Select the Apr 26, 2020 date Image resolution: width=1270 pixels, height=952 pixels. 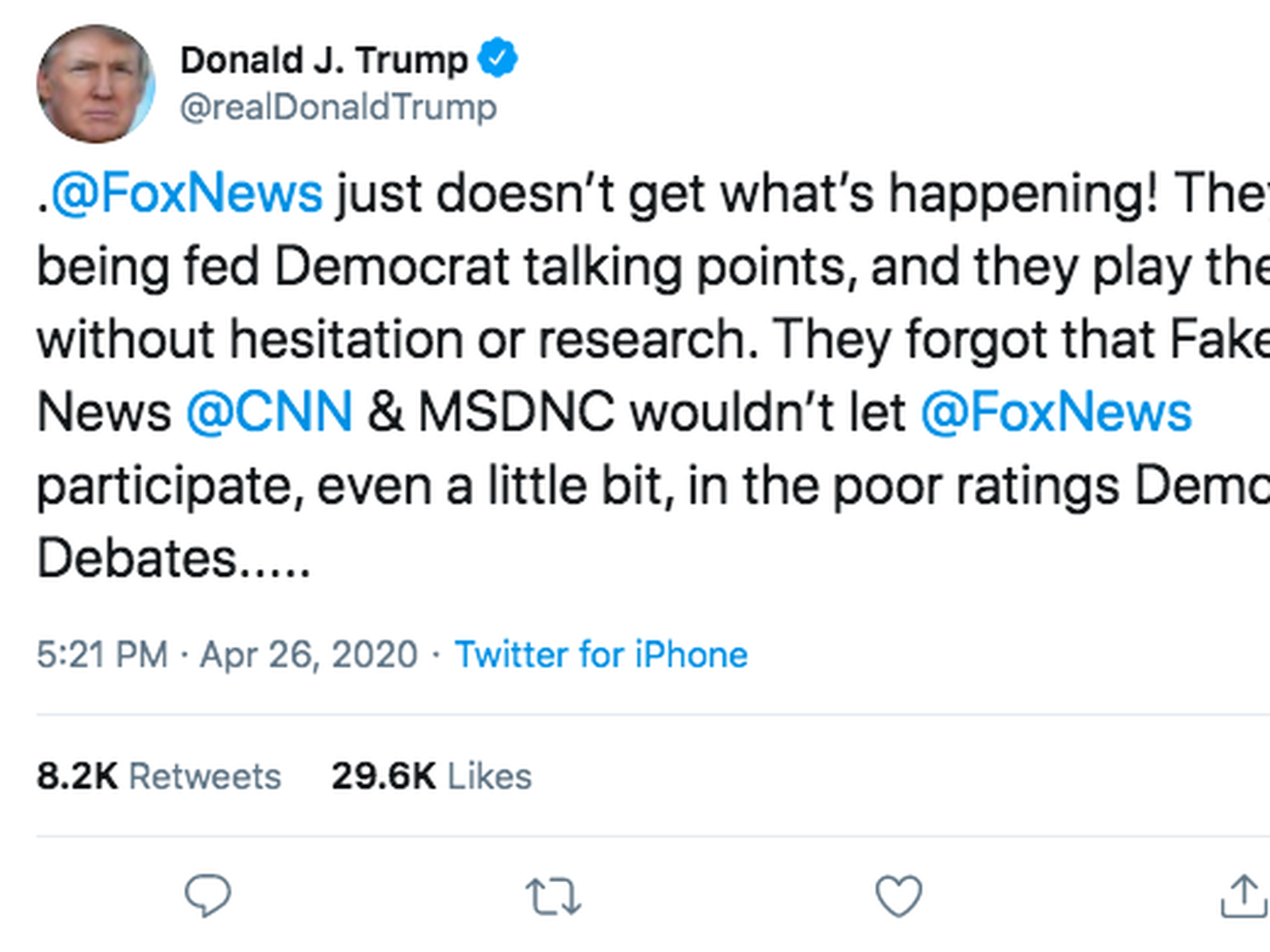point(309,655)
